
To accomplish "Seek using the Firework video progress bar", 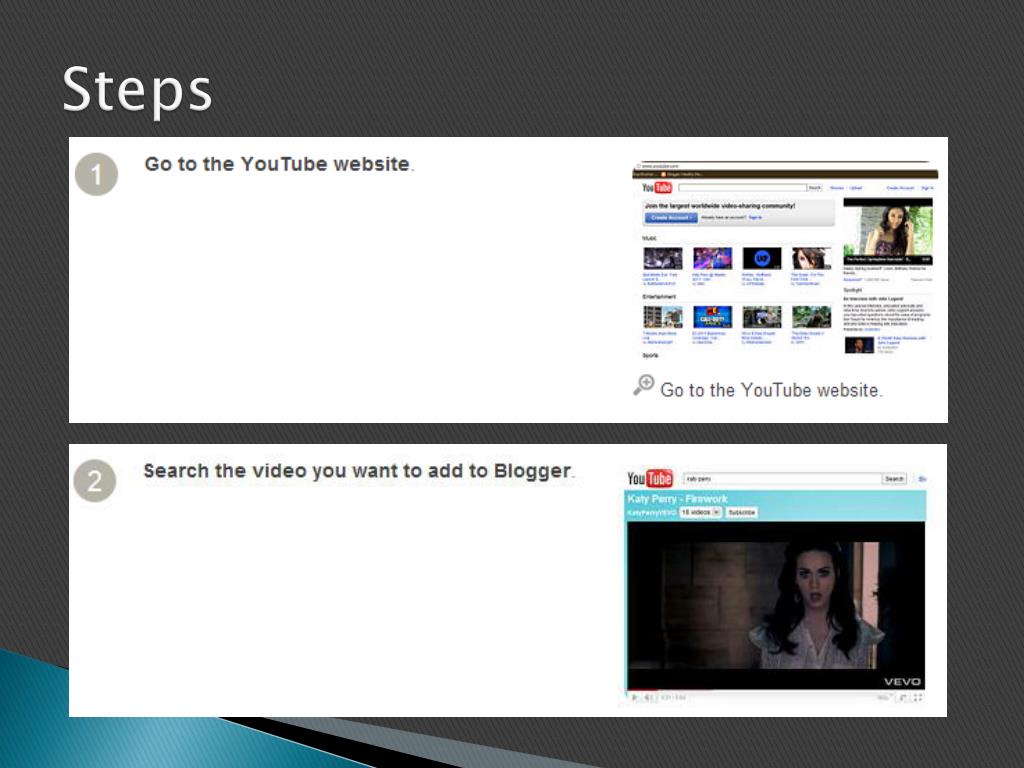I will (775, 690).
